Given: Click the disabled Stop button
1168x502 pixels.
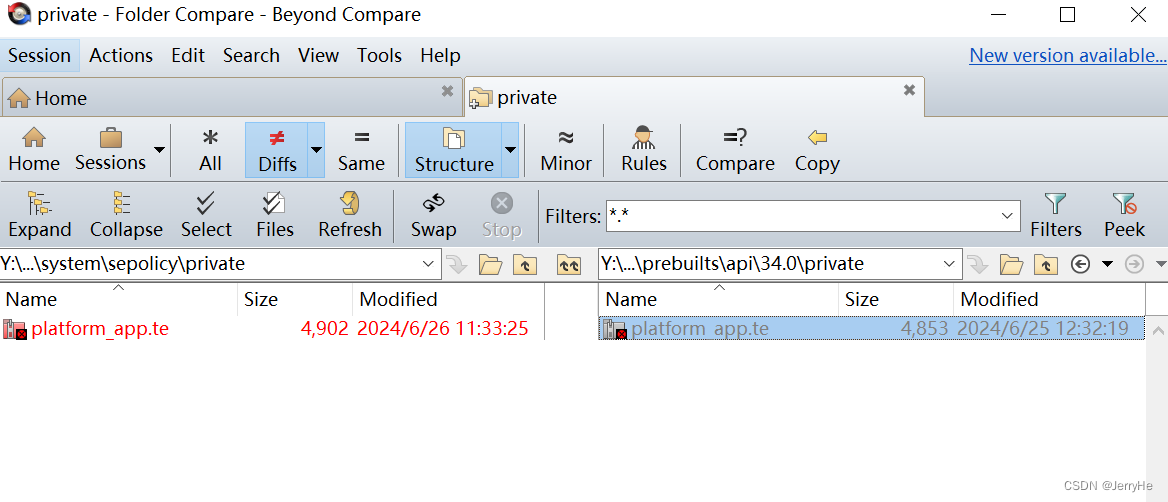Looking at the screenshot, I should tap(501, 215).
